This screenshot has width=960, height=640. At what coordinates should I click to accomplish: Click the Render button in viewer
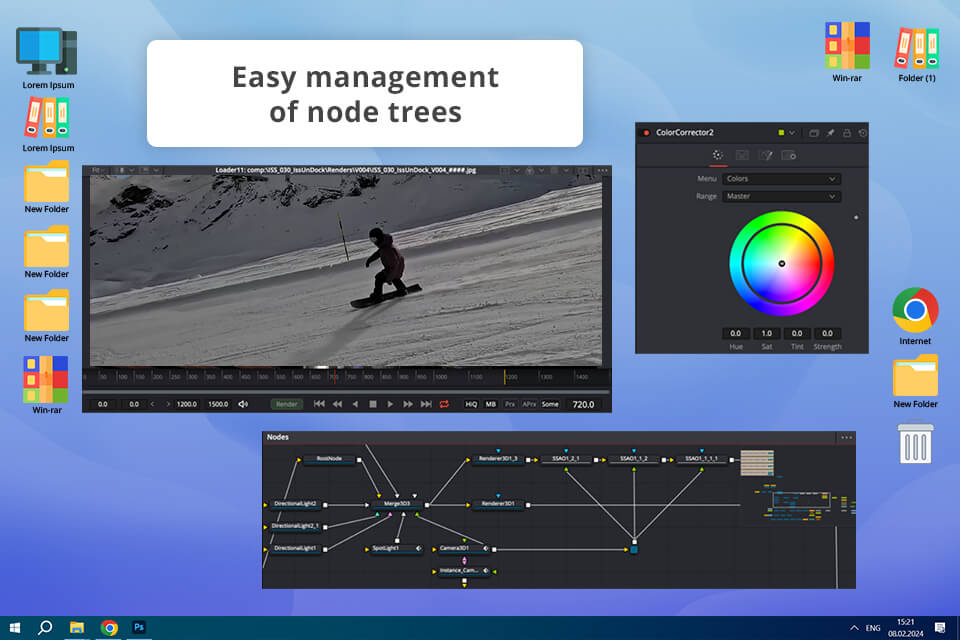coord(287,404)
